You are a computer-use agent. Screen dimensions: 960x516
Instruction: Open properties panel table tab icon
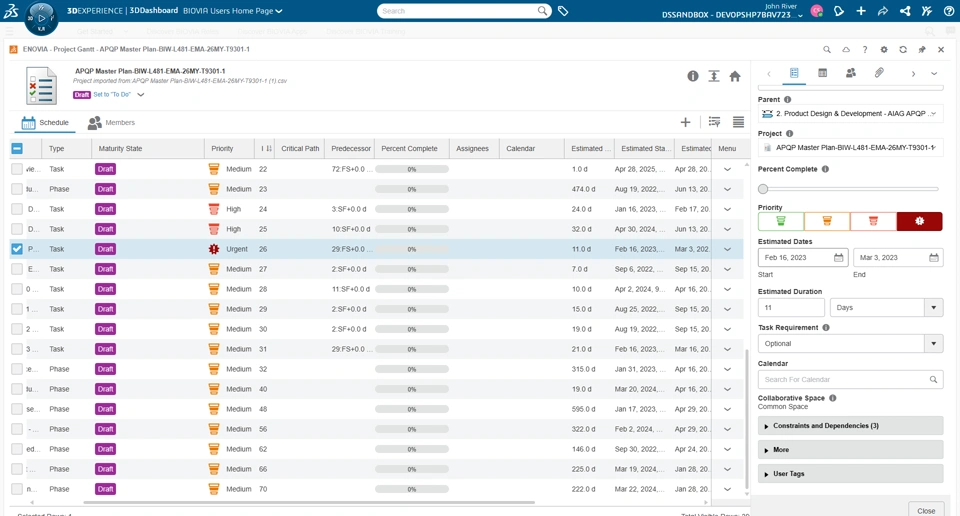(822, 73)
